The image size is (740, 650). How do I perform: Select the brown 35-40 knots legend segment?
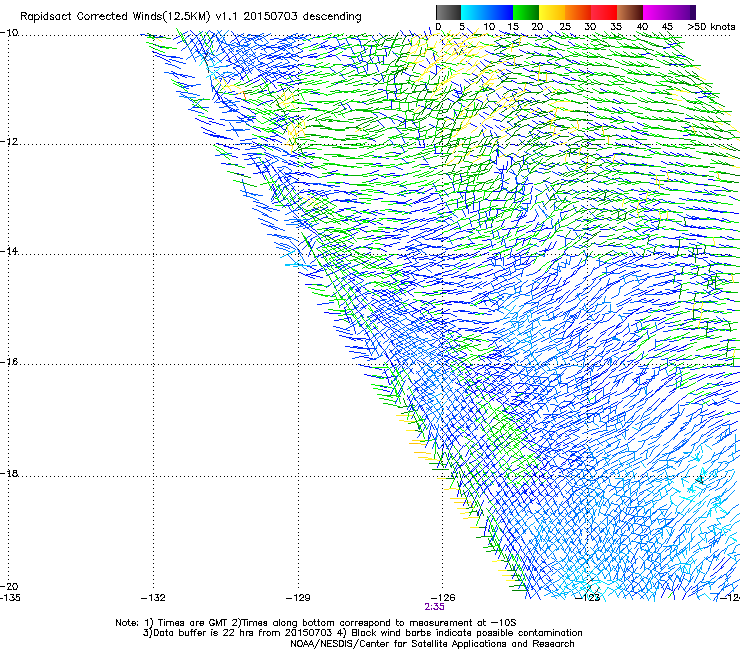click(630, 12)
